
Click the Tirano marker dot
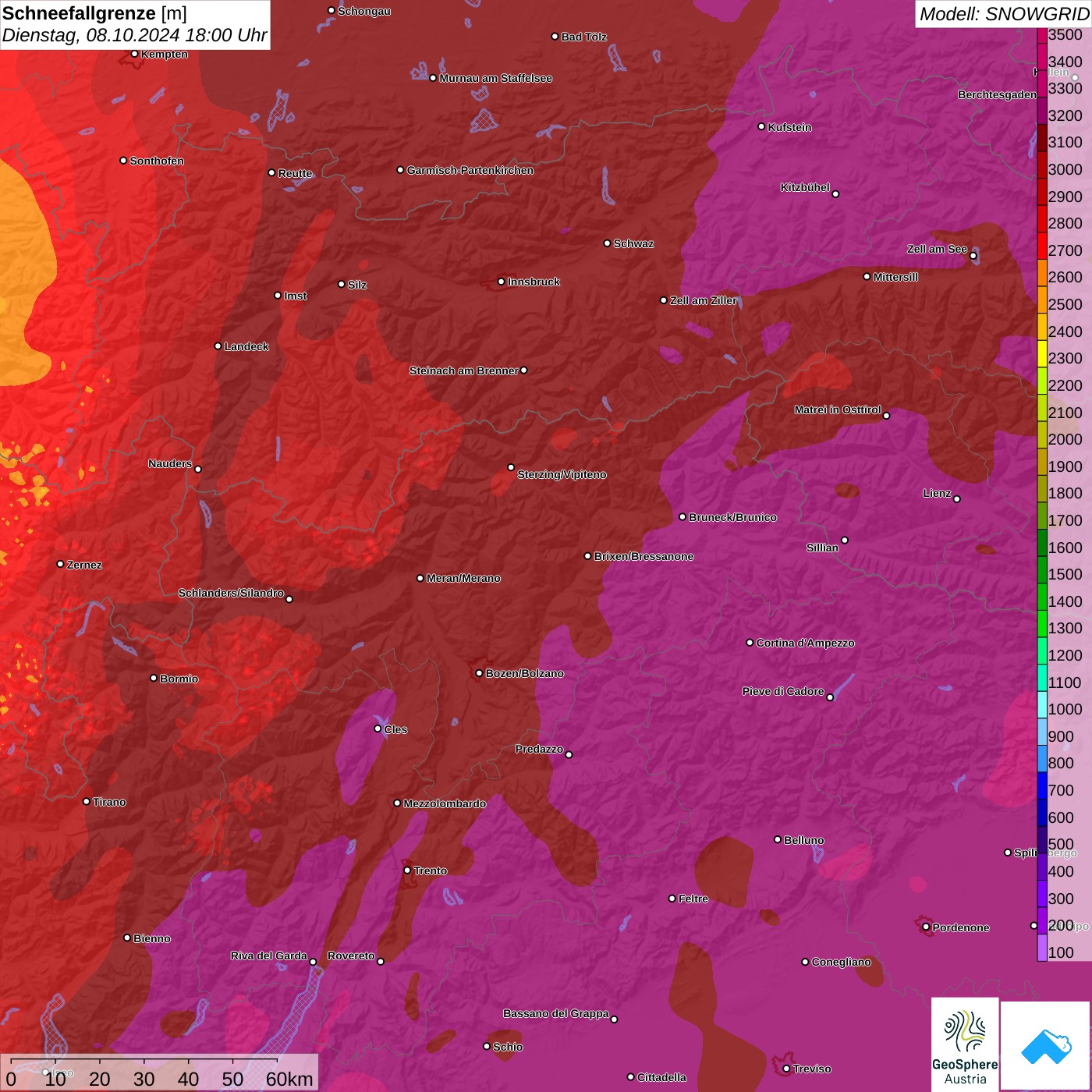[87, 801]
